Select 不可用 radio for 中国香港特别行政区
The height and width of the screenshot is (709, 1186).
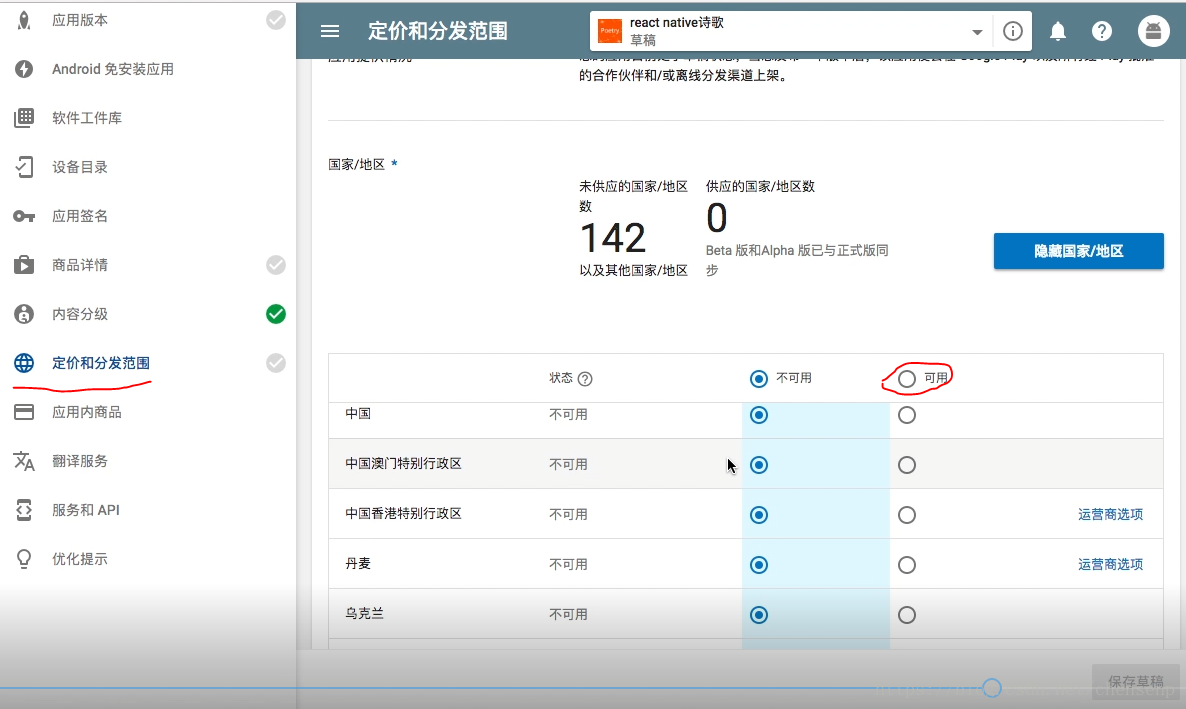coord(759,515)
